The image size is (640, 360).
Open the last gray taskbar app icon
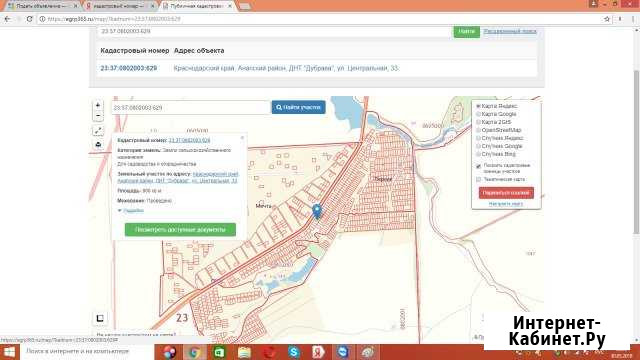point(368,352)
